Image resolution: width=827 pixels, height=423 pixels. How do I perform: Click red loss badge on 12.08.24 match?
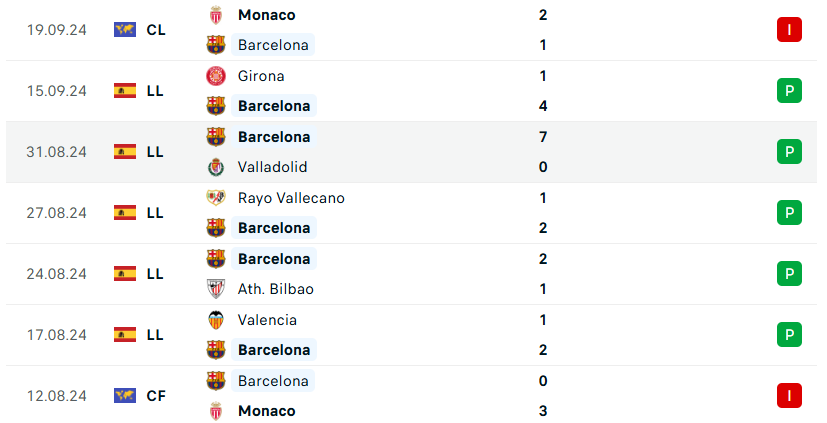(x=789, y=396)
